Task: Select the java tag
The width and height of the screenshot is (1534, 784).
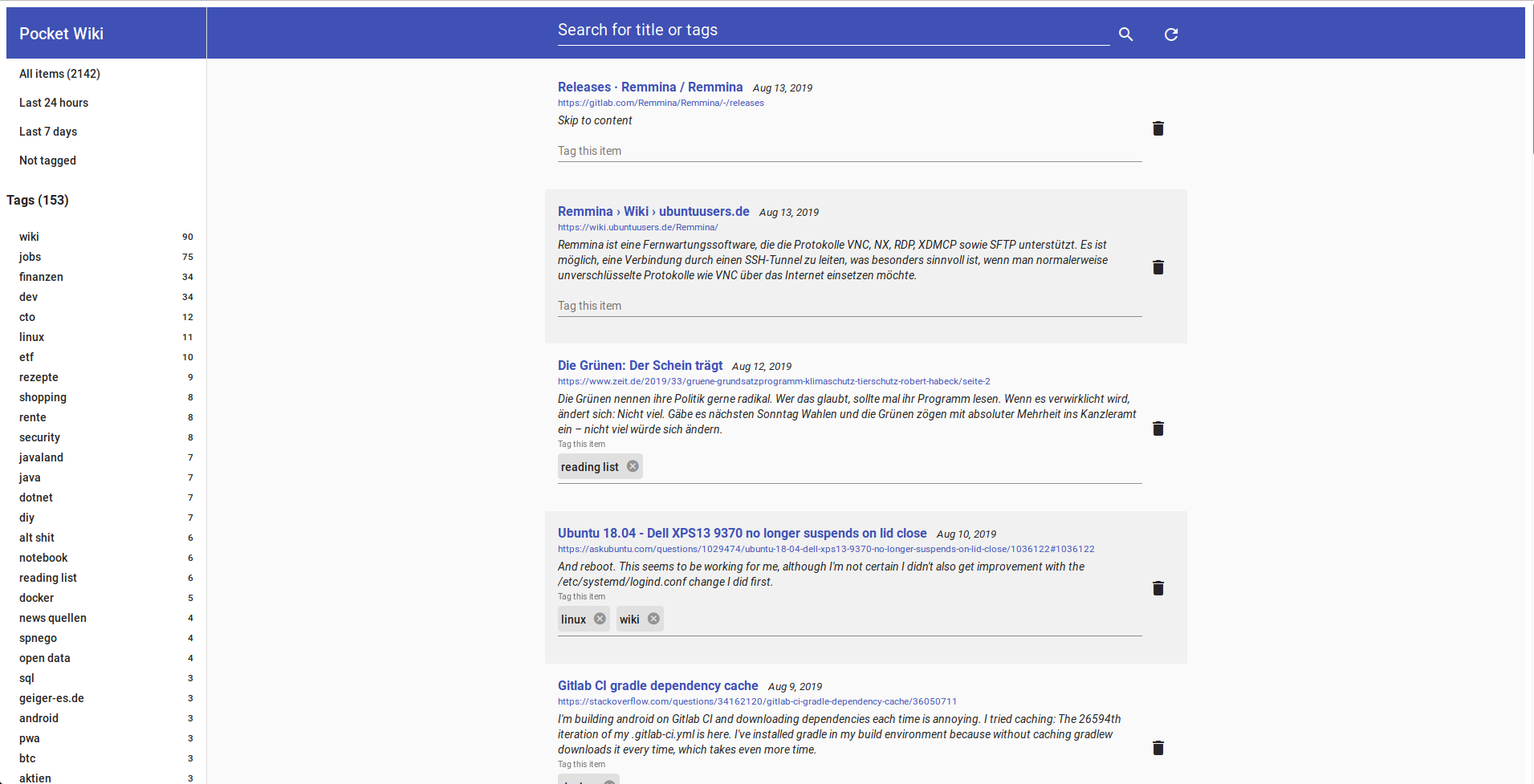Action: point(106,477)
